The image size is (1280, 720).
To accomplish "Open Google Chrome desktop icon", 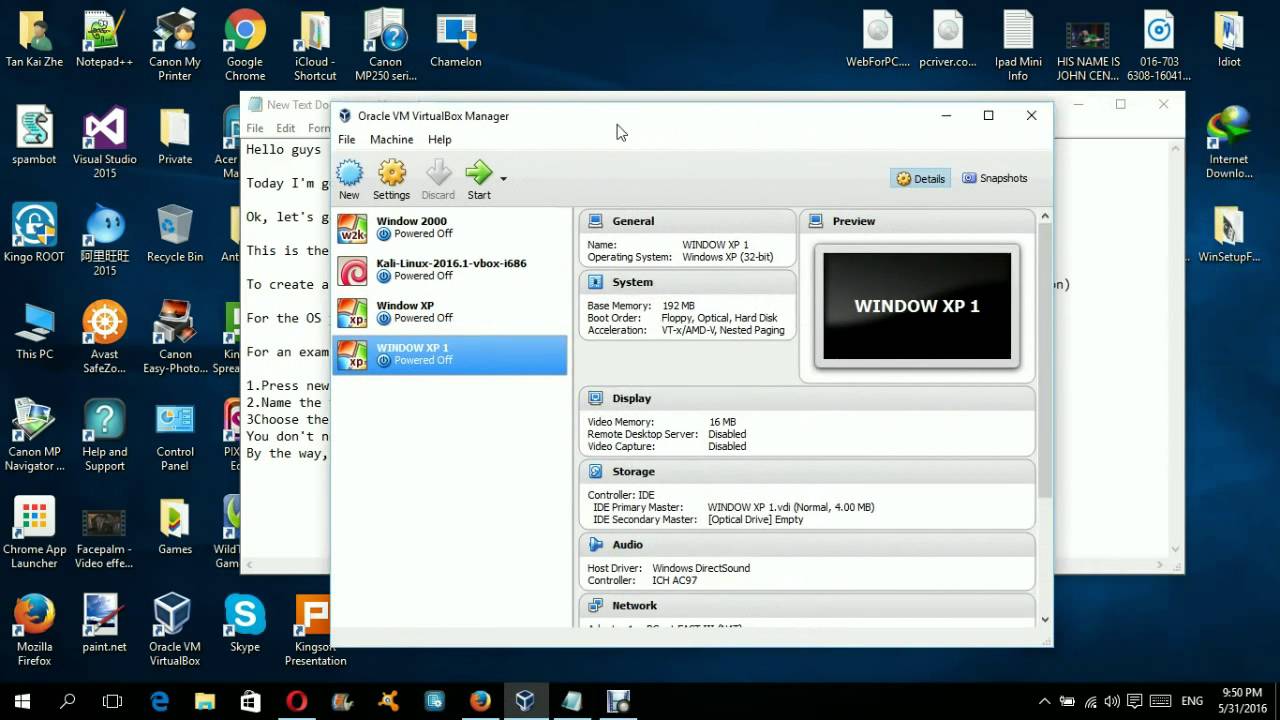I will pyautogui.click(x=245, y=46).
